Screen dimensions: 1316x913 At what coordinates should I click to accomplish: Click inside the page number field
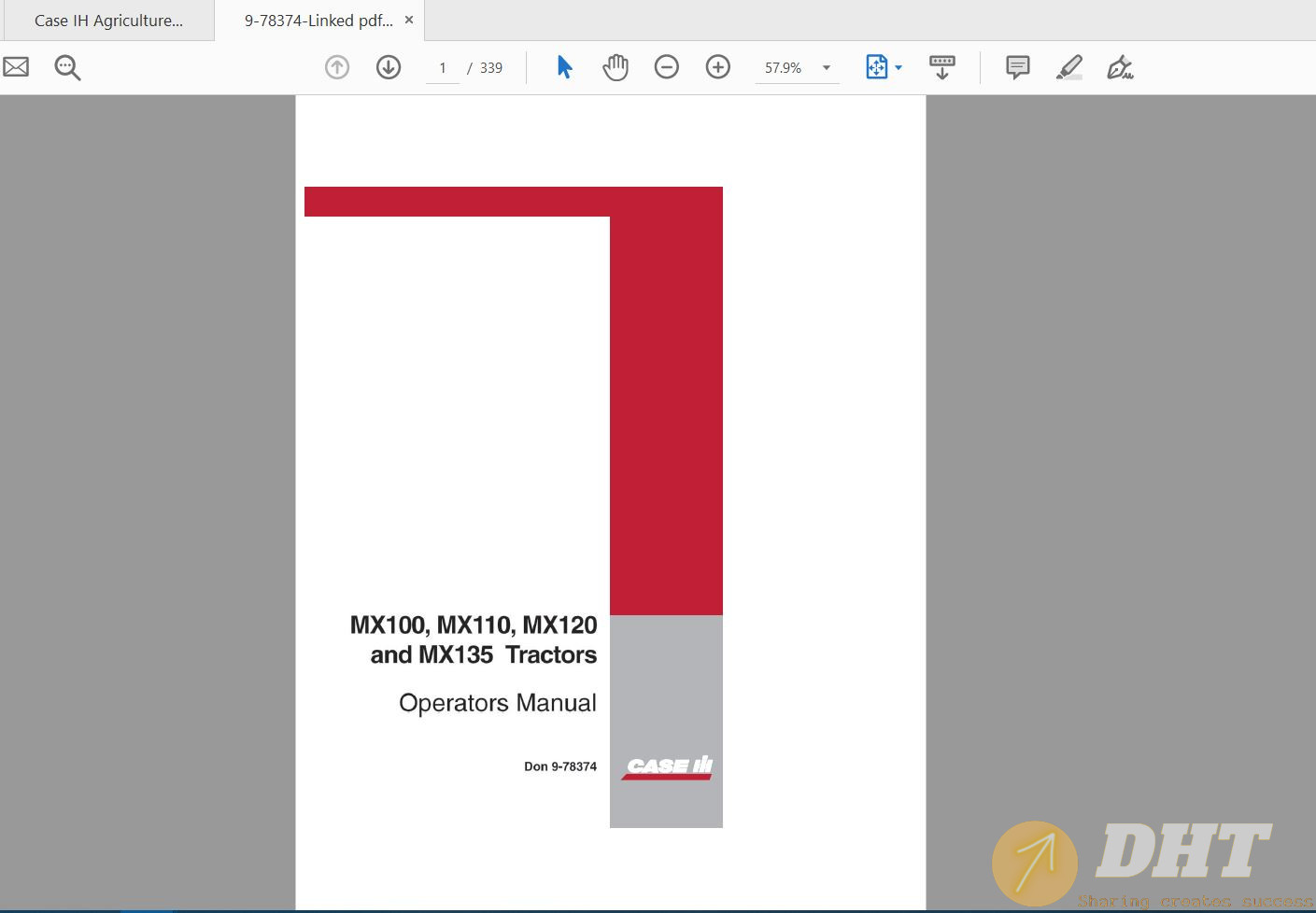click(x=442, y=66)
